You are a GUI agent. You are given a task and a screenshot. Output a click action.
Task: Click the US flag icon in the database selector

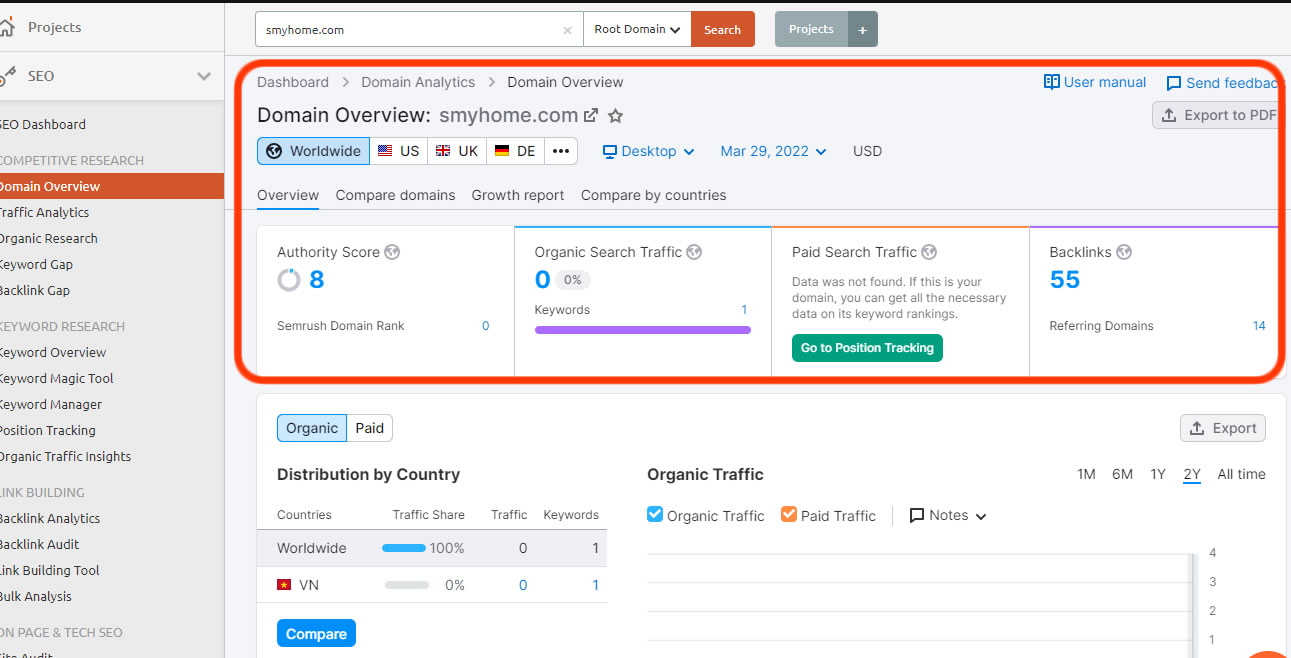385,151
